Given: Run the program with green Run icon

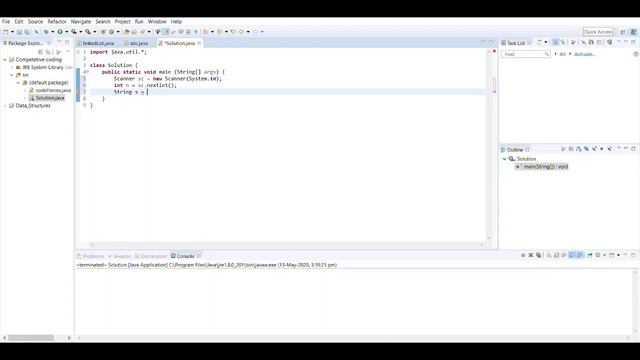Looking at the screenshot, I should tap(60, 32).
